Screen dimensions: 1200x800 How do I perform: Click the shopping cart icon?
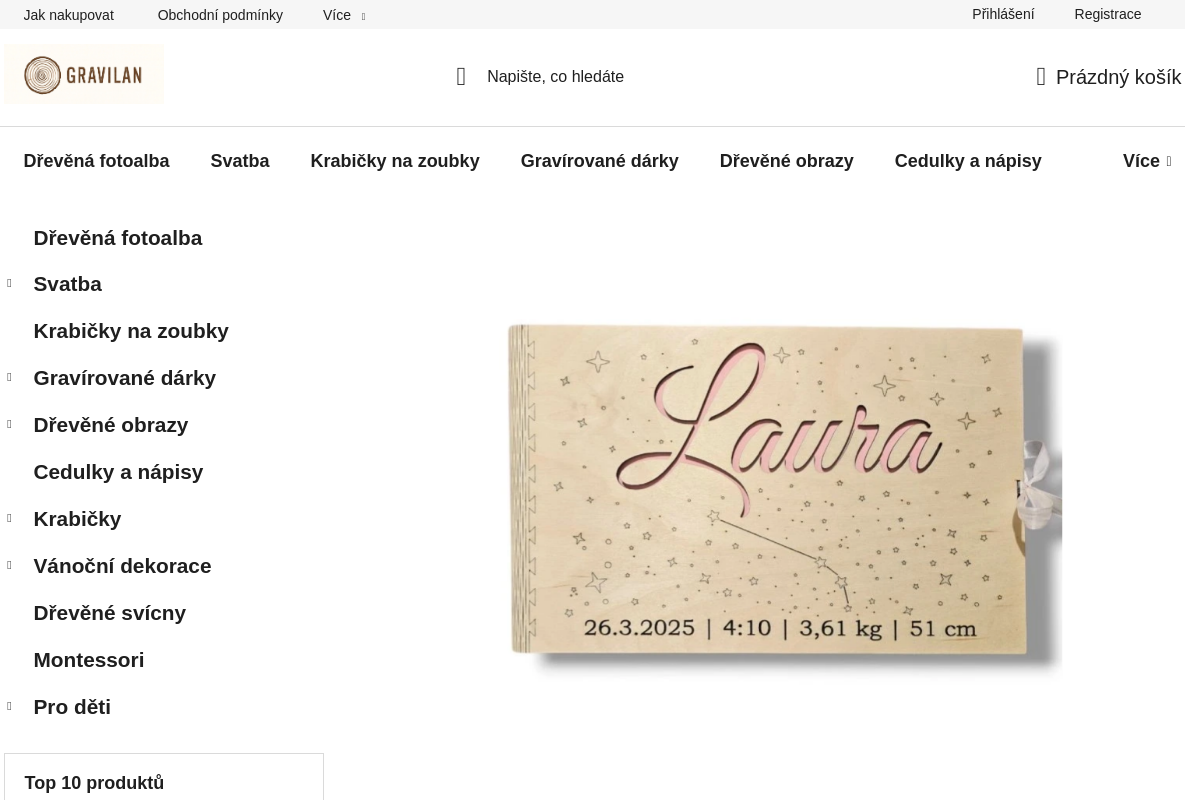[1041, 77]
